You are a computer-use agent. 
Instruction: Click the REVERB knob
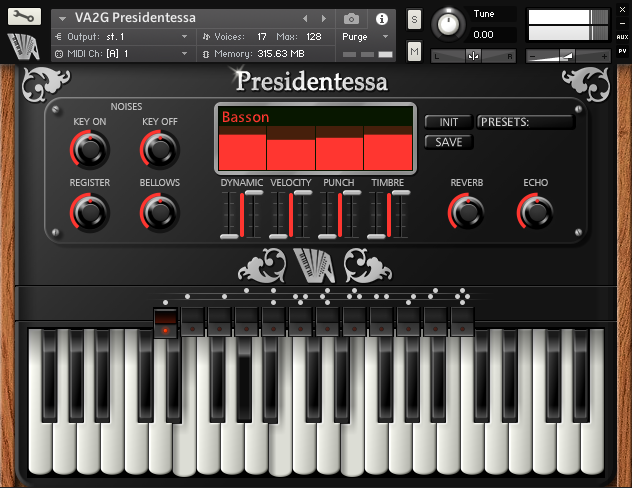point(466,211)
